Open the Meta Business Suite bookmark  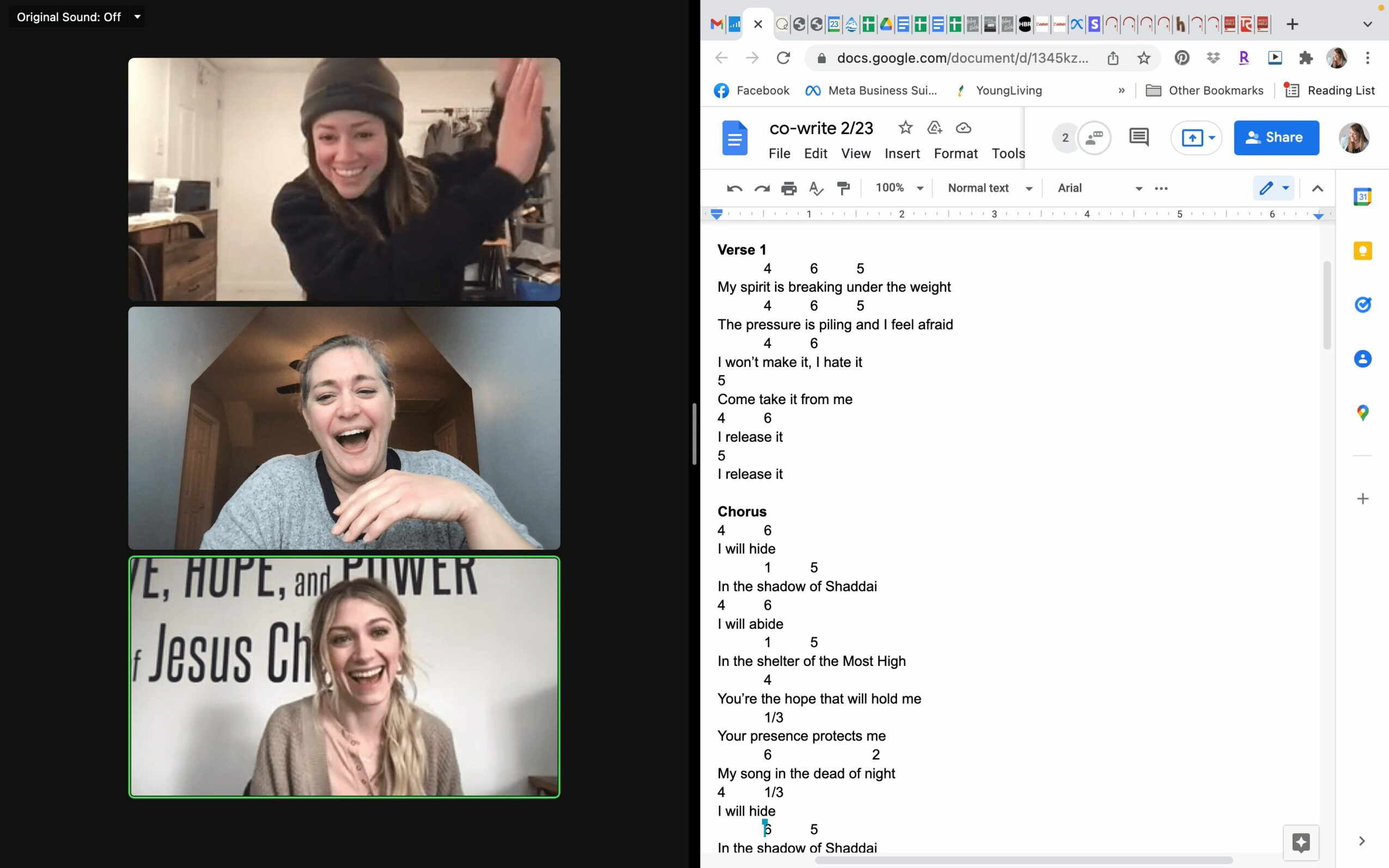pyautogui.click(x=870, y=91)
